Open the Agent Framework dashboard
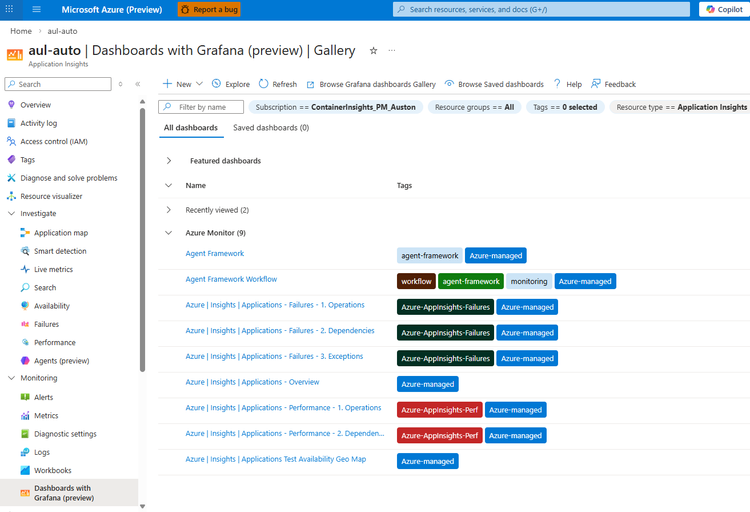The width and height of the screenshot is (750, 512). 215,254
